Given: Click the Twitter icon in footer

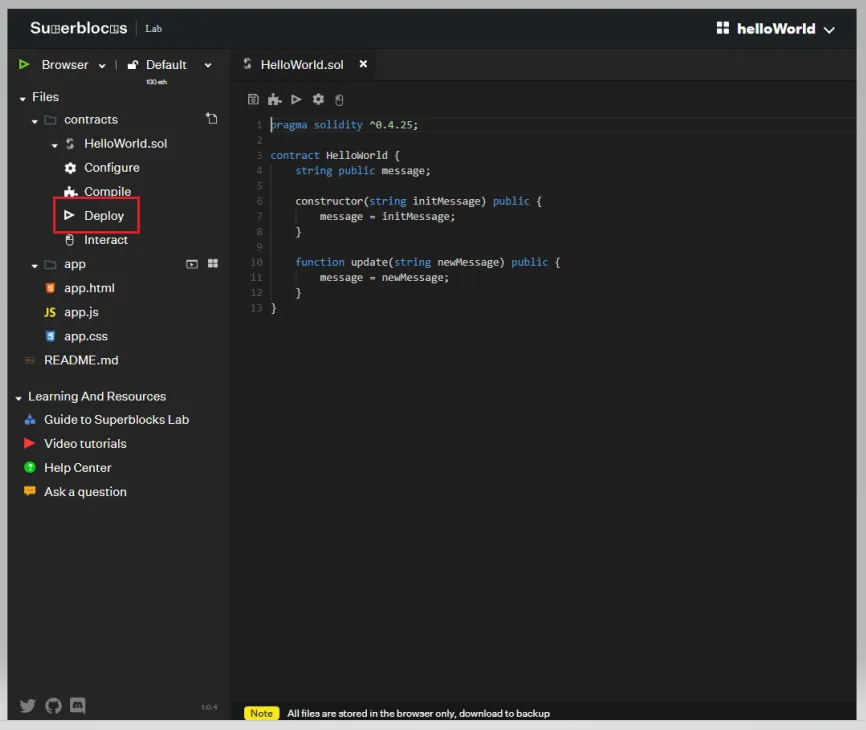Looking at the screenshot, I should (x=27, y=706).
